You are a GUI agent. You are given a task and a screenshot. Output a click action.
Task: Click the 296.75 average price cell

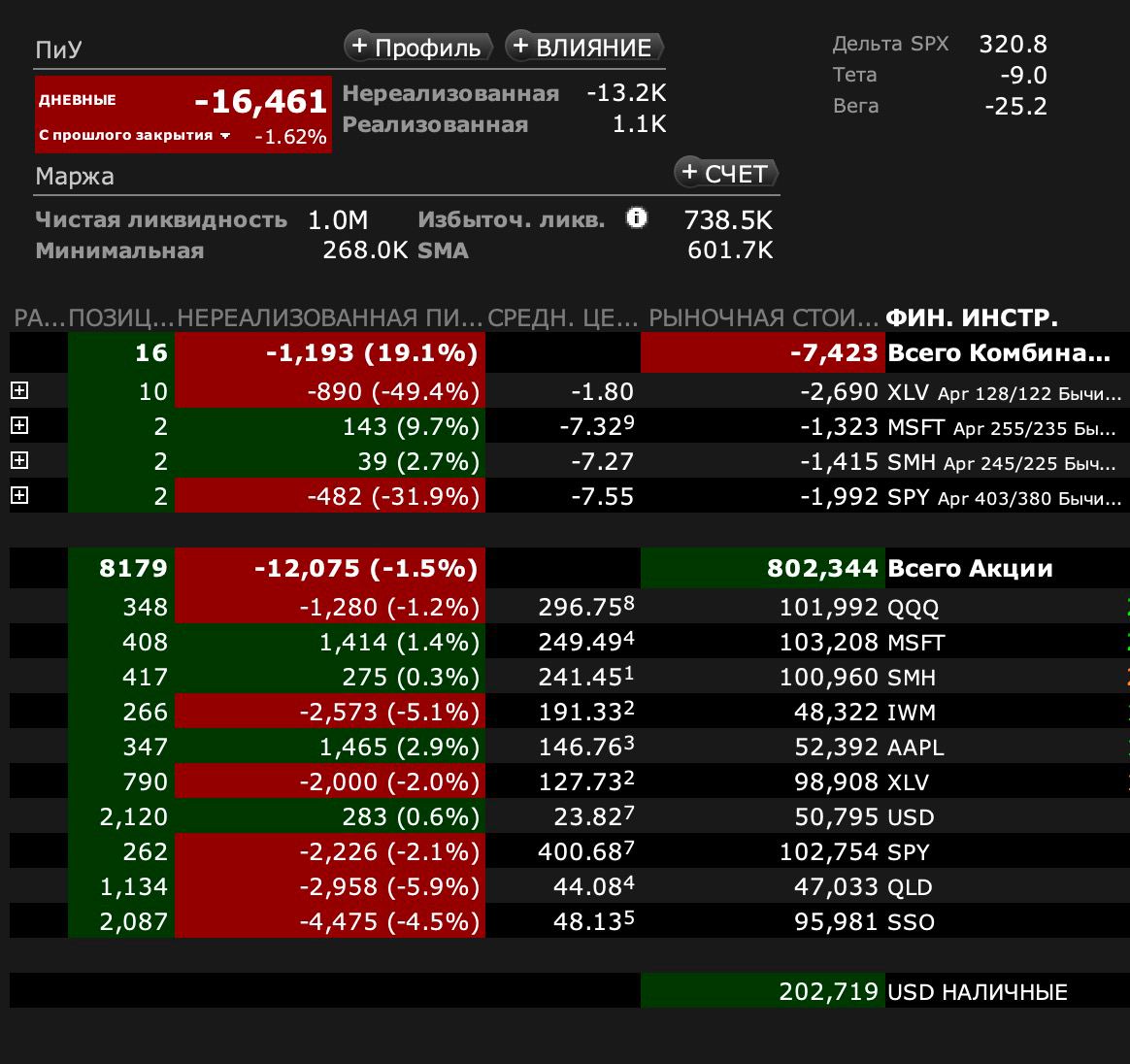[563, 607]
